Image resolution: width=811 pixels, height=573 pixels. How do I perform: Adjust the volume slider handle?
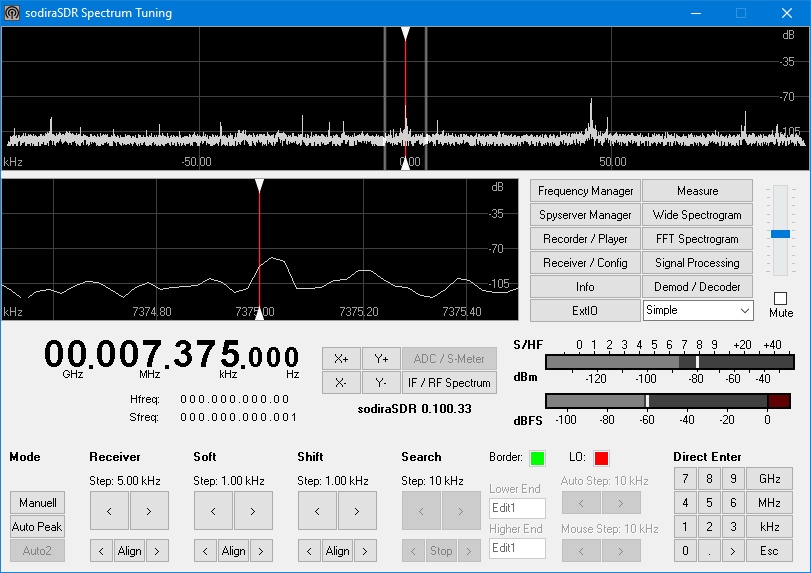[x=780, y=234]
